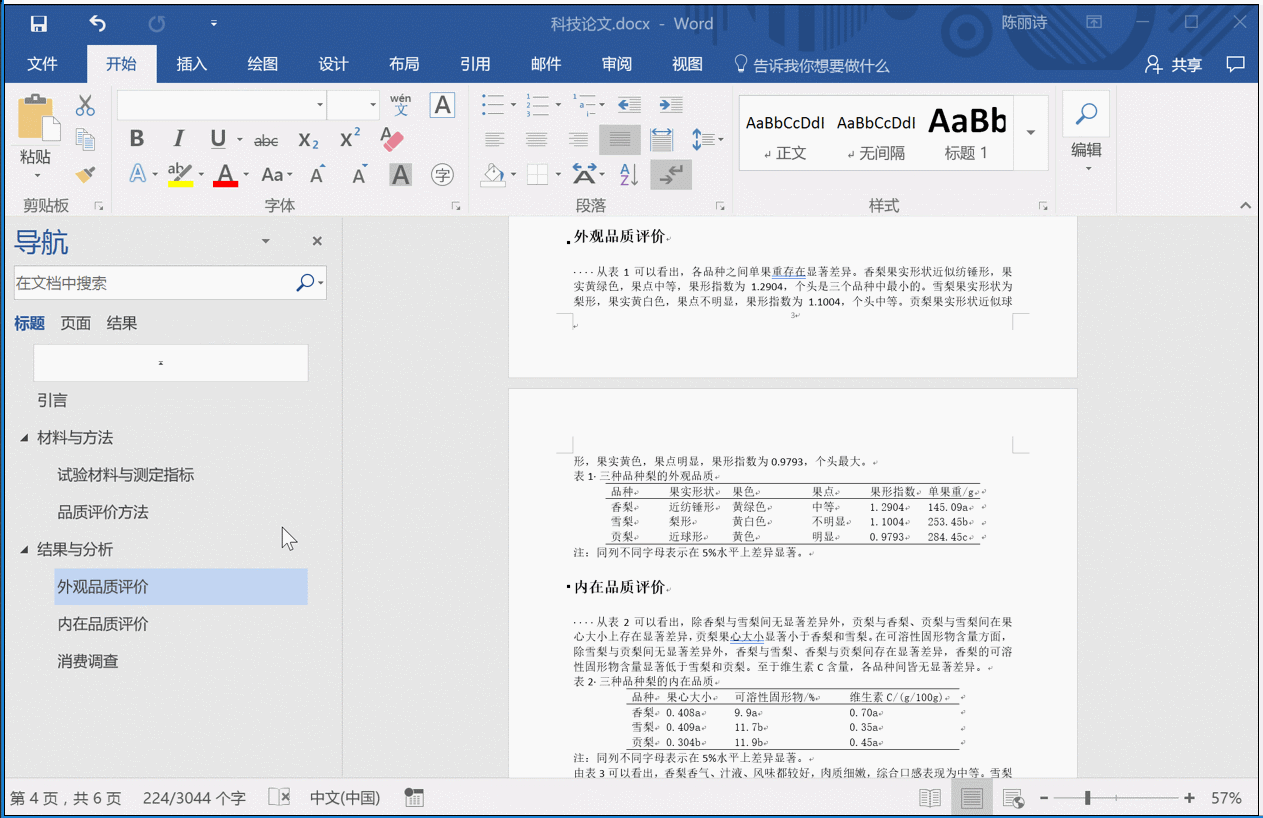Open the Change Case Aa dropdown
This screenshot has width=1263, height=818.
click(x=277, y=175)
